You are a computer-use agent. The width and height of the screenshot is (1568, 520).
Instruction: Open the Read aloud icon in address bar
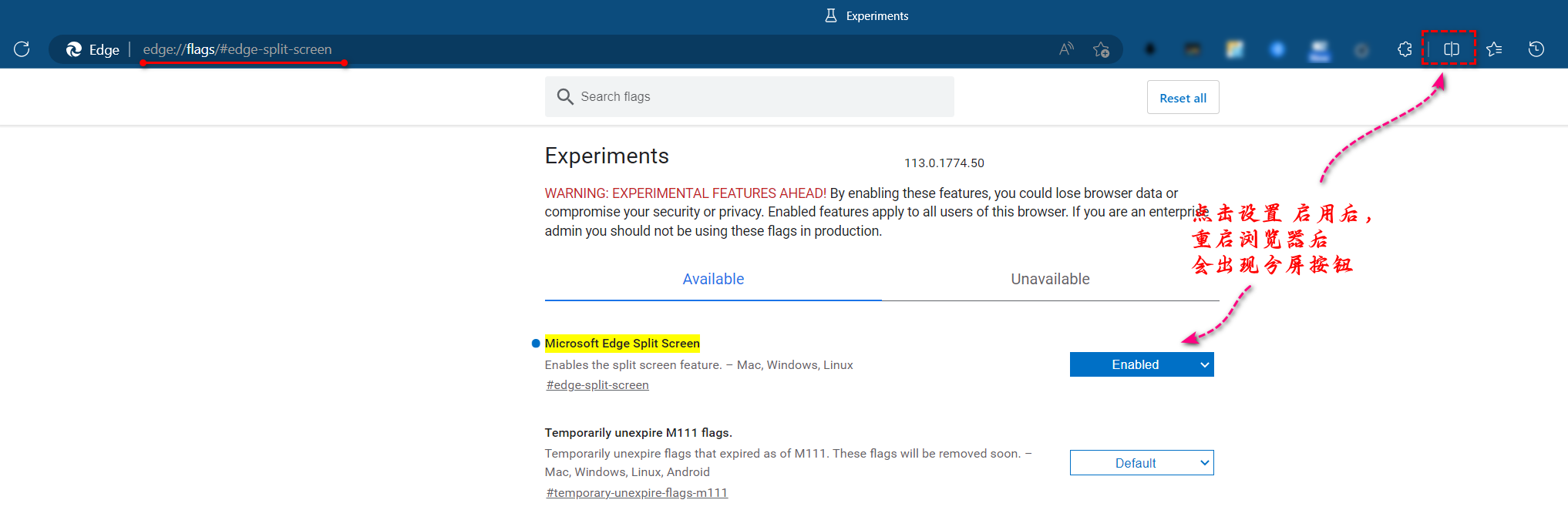click(x=1067, y=49)
